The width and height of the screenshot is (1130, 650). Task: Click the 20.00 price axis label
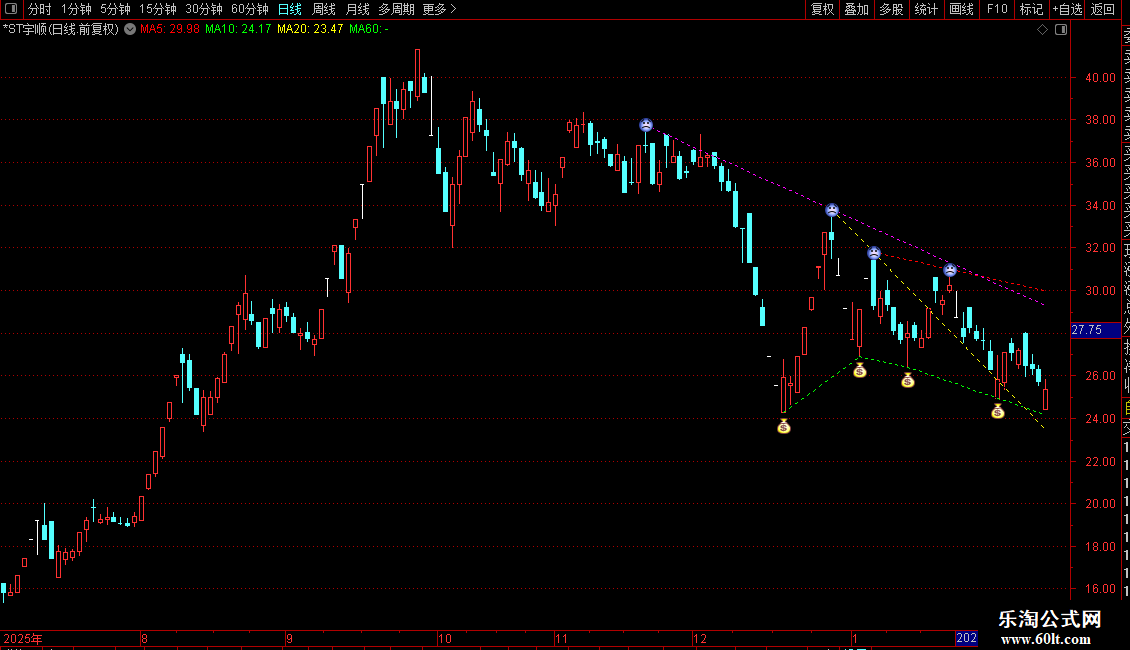point(1100,504)
